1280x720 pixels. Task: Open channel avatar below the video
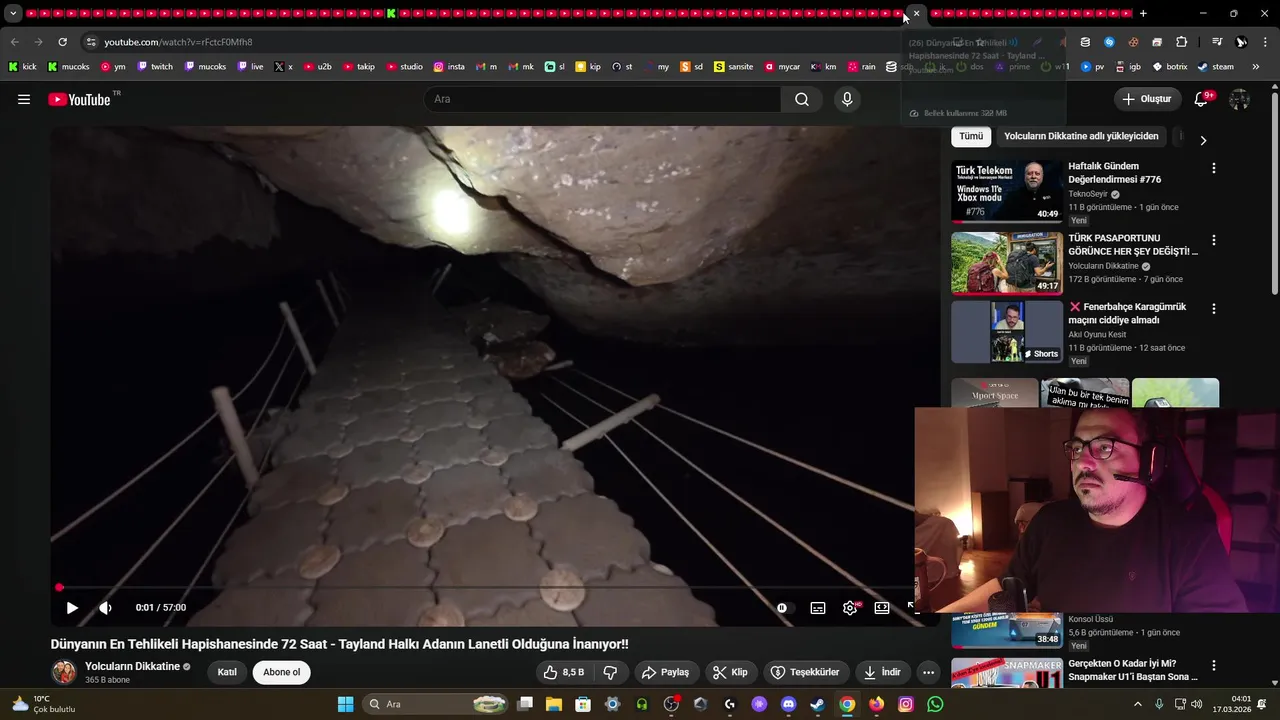64,672
